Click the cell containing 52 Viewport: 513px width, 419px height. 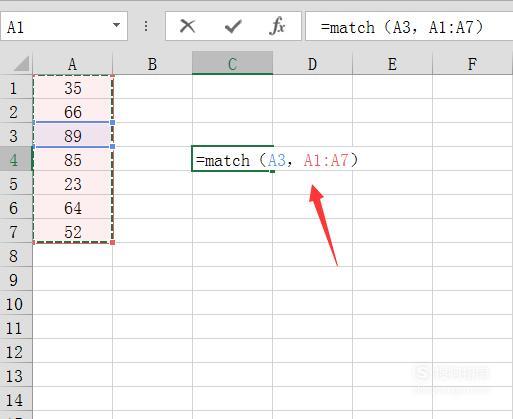tap(73, 232)
